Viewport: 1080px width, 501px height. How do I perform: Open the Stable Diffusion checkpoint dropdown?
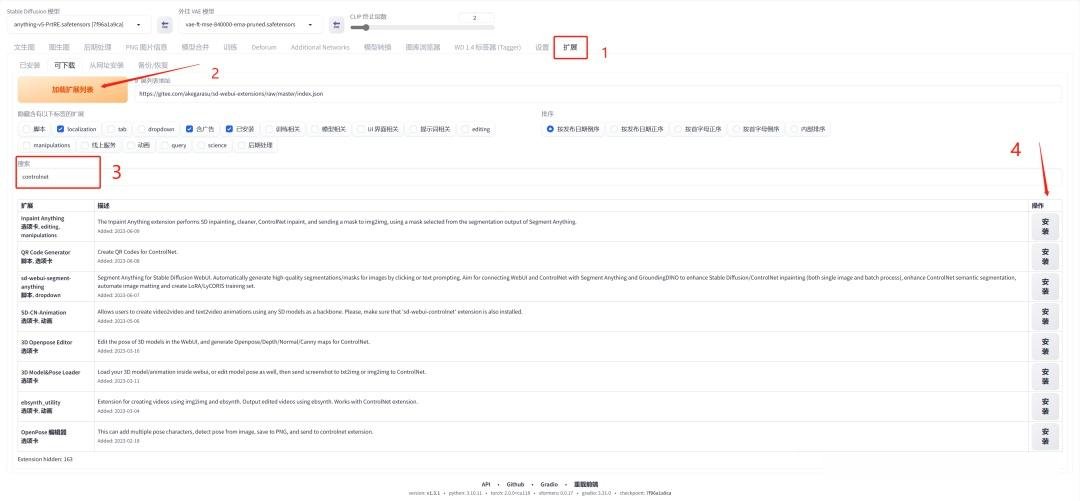80,24
